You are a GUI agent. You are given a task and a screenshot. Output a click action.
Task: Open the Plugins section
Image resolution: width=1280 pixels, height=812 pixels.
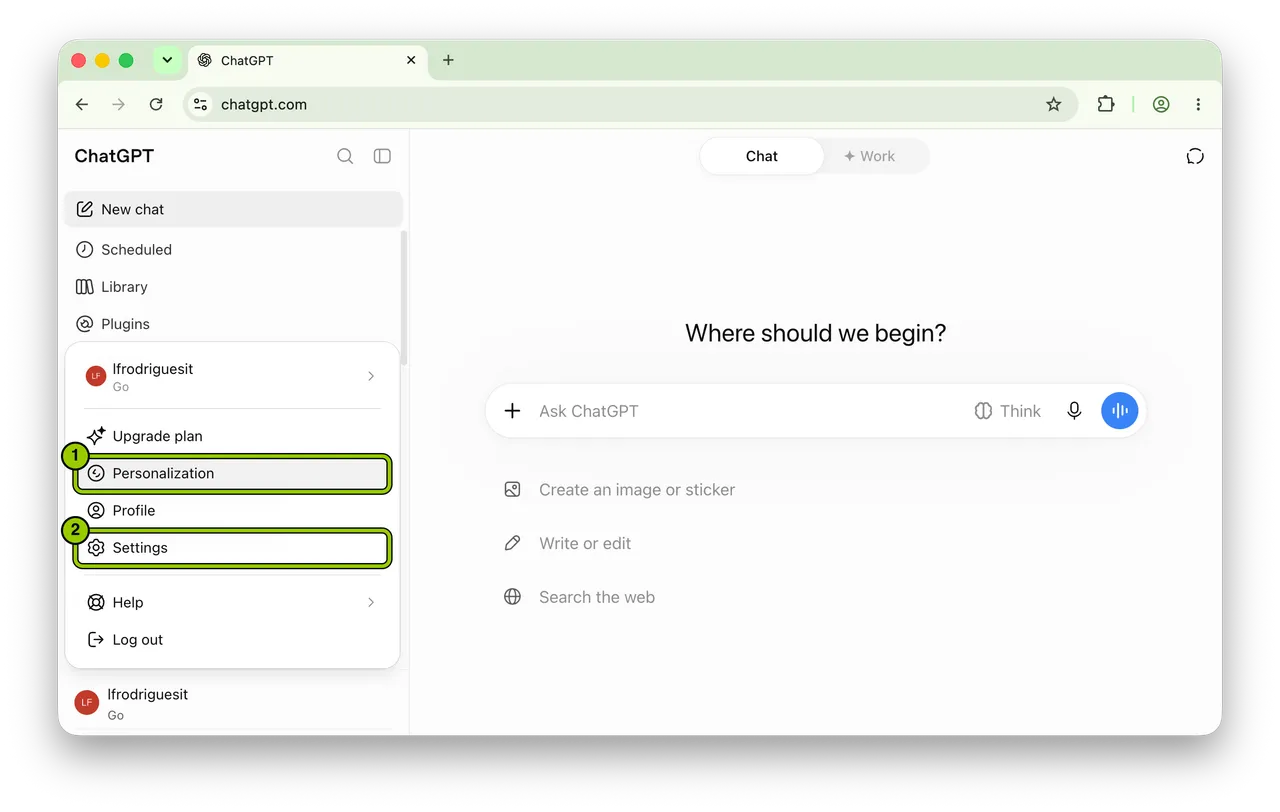click(233, 324)
